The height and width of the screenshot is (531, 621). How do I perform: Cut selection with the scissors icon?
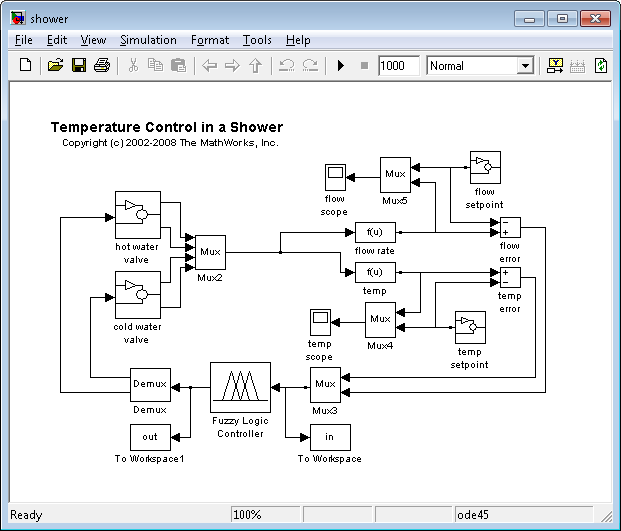coord(133,65)
